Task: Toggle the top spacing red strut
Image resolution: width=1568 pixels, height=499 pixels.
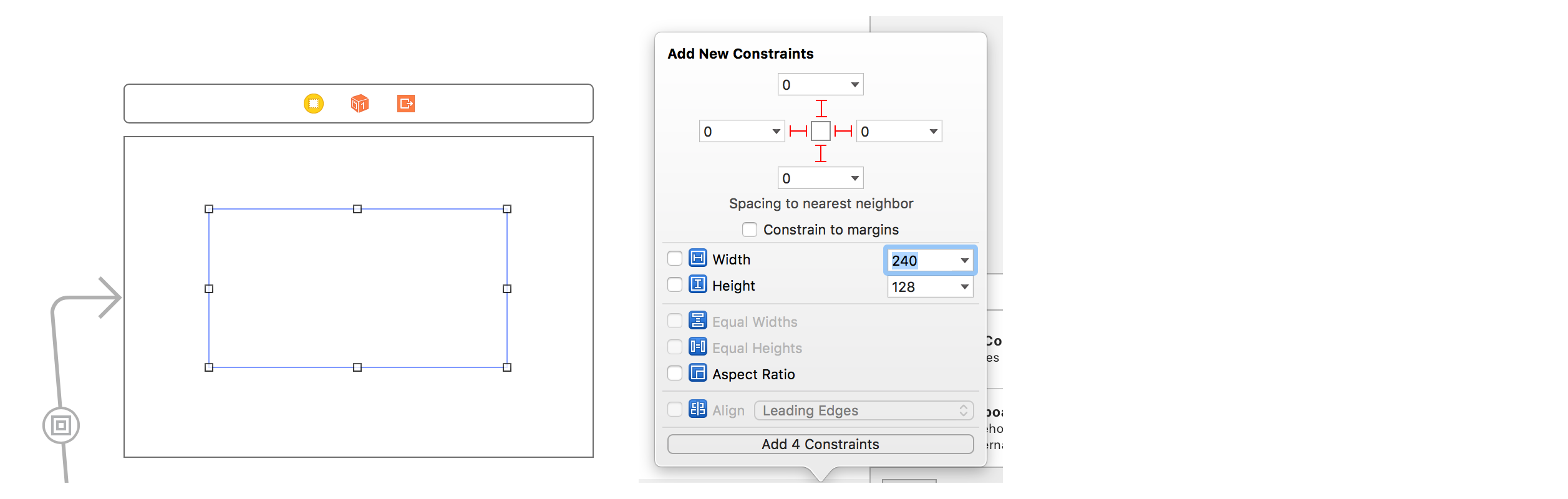Action: coord(821,109)
